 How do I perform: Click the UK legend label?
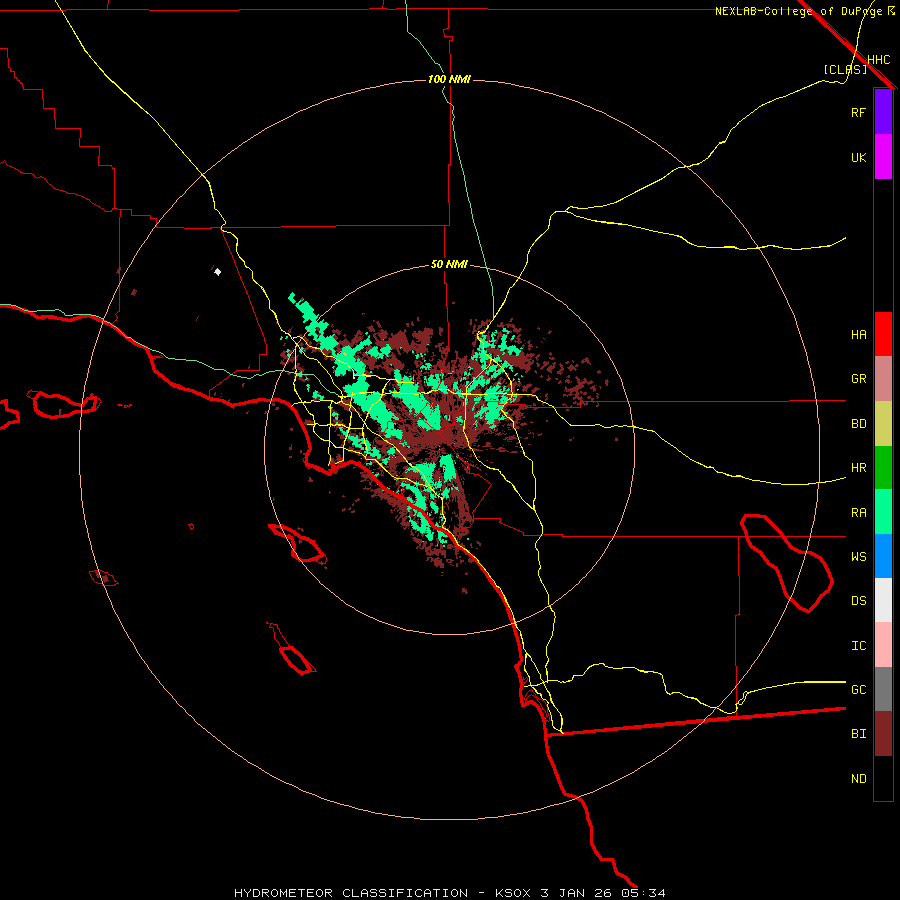(x=858, y=157)
